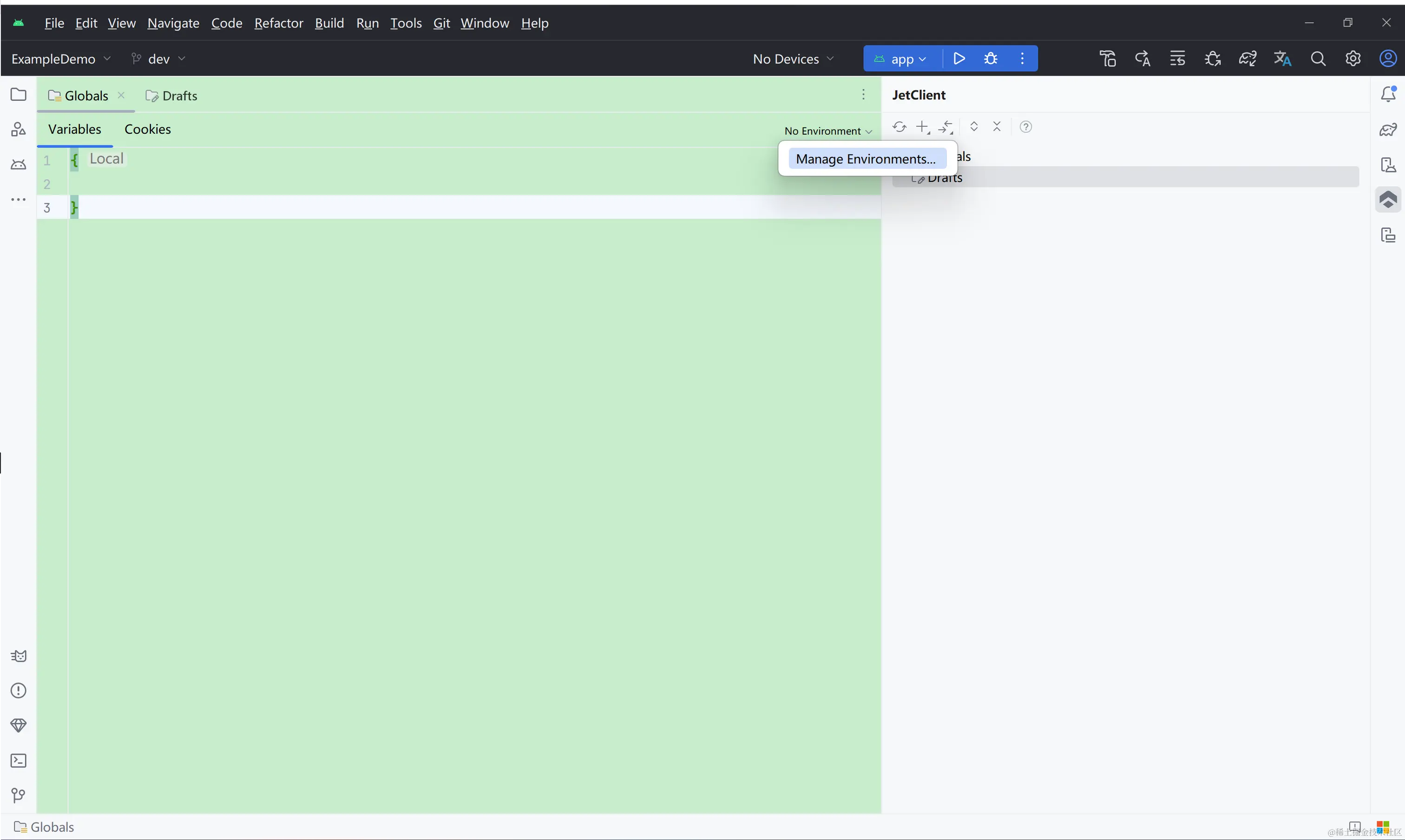Close the Globals editor tab
1405x840 pixels.
pyautogui.click(x=121, y=95)
